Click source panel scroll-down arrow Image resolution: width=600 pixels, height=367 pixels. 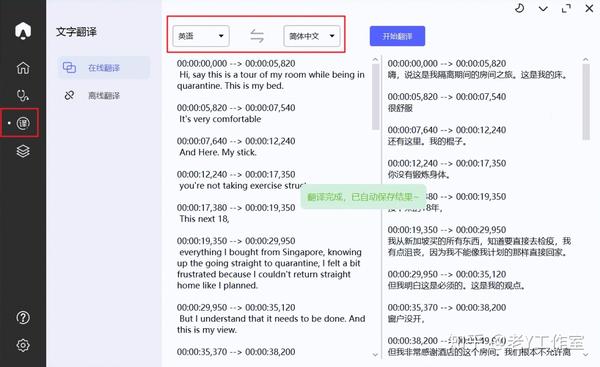(375, 355)
